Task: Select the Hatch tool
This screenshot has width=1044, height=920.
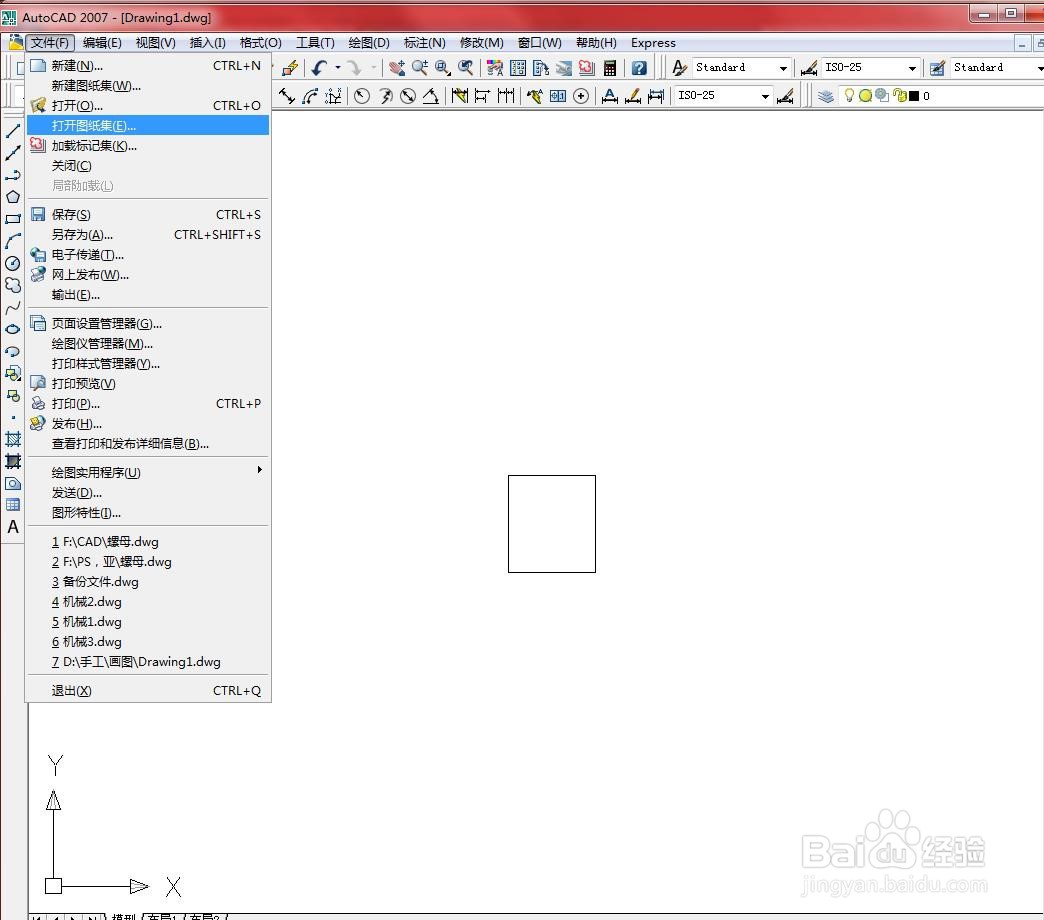Action: tap(13, 439)
